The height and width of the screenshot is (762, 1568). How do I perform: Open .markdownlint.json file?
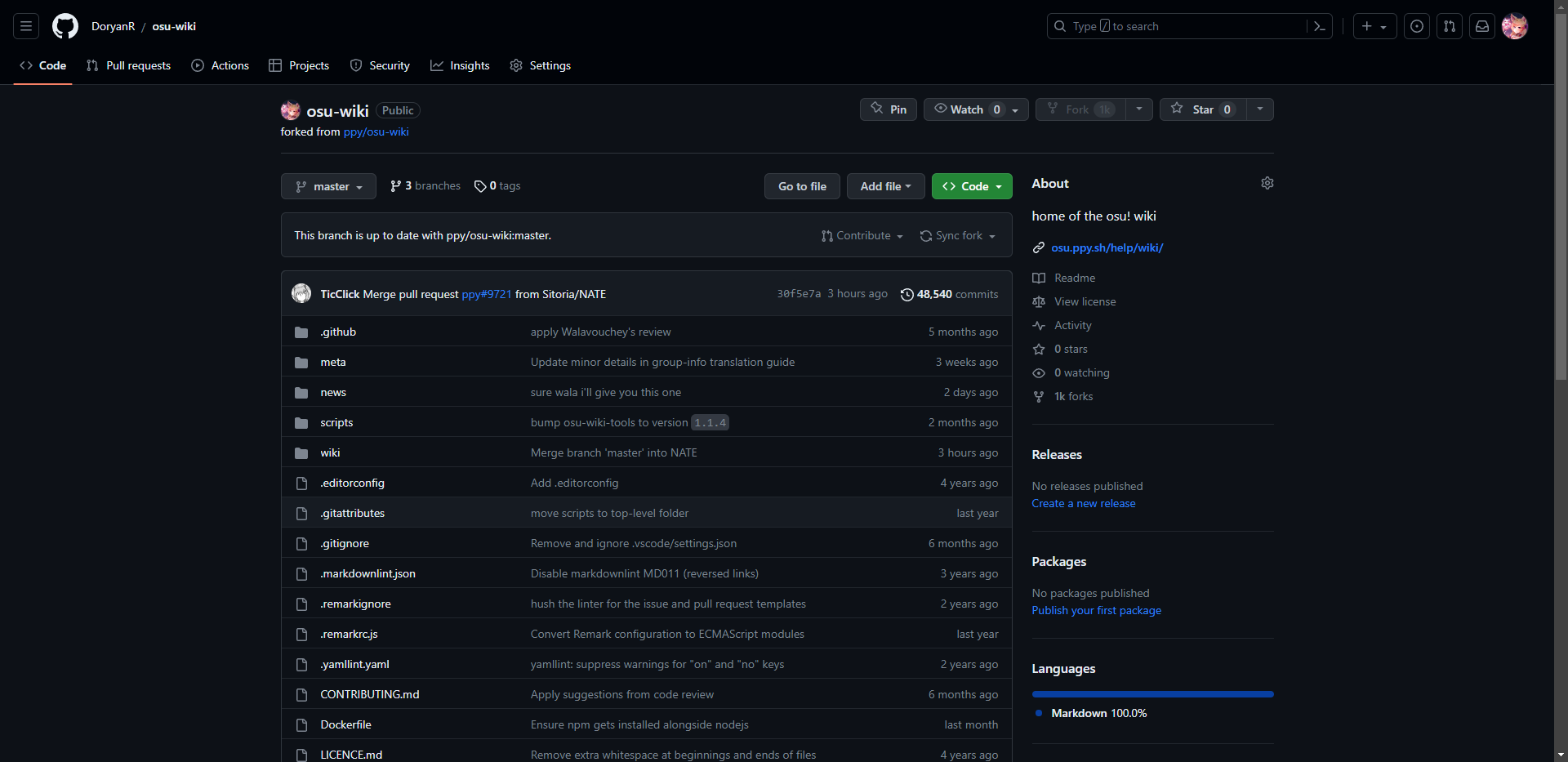tap(367, 574)
